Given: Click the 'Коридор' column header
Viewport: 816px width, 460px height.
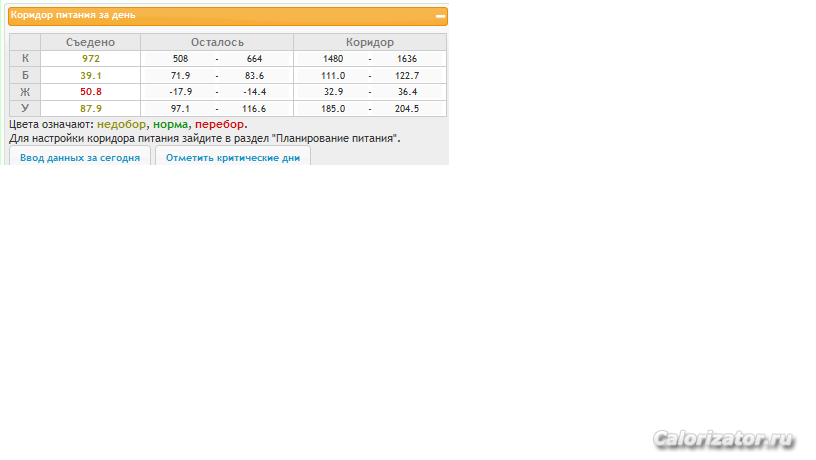Looking at the screenshot, I should pyautogui.click(x=370, y=42).
